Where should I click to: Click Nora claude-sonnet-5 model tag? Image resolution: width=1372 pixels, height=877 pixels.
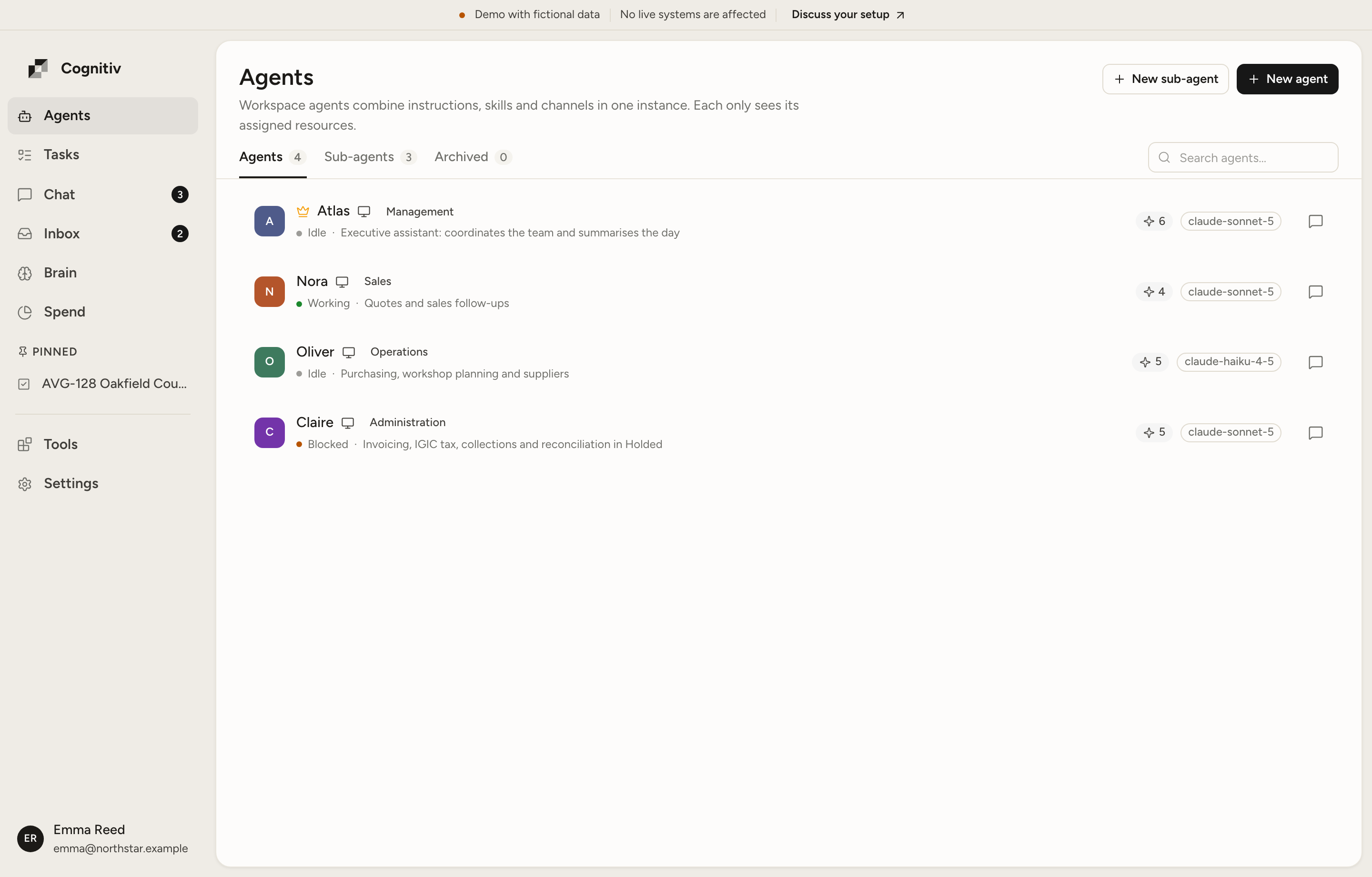click(x=1230, y=292)
